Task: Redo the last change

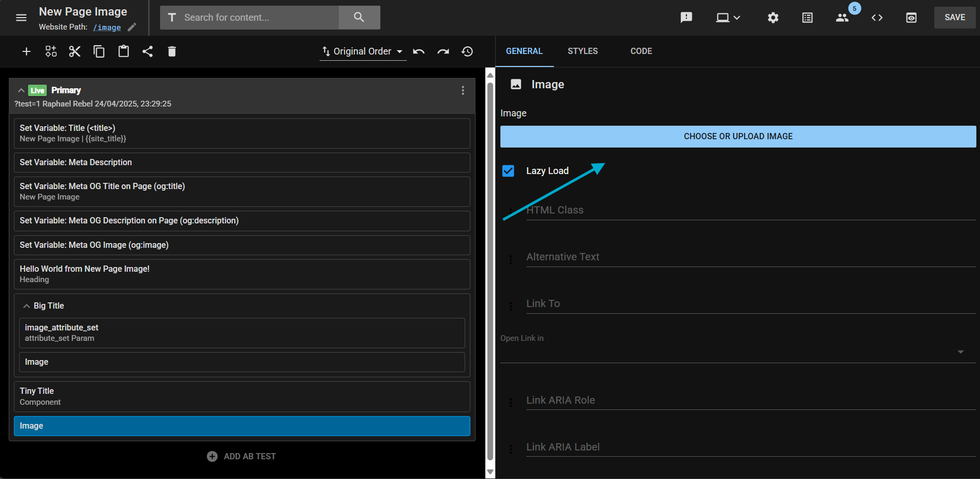Action: (x=443, y=51)
